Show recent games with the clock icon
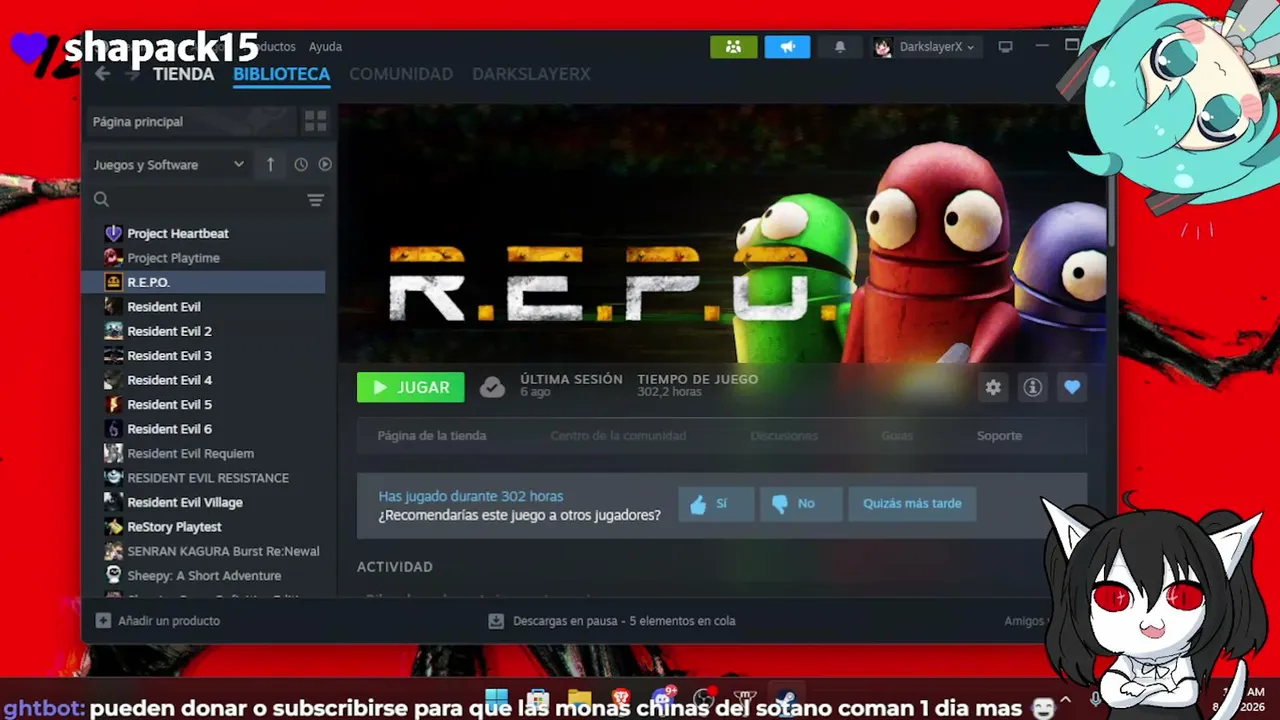 [301, 164]
